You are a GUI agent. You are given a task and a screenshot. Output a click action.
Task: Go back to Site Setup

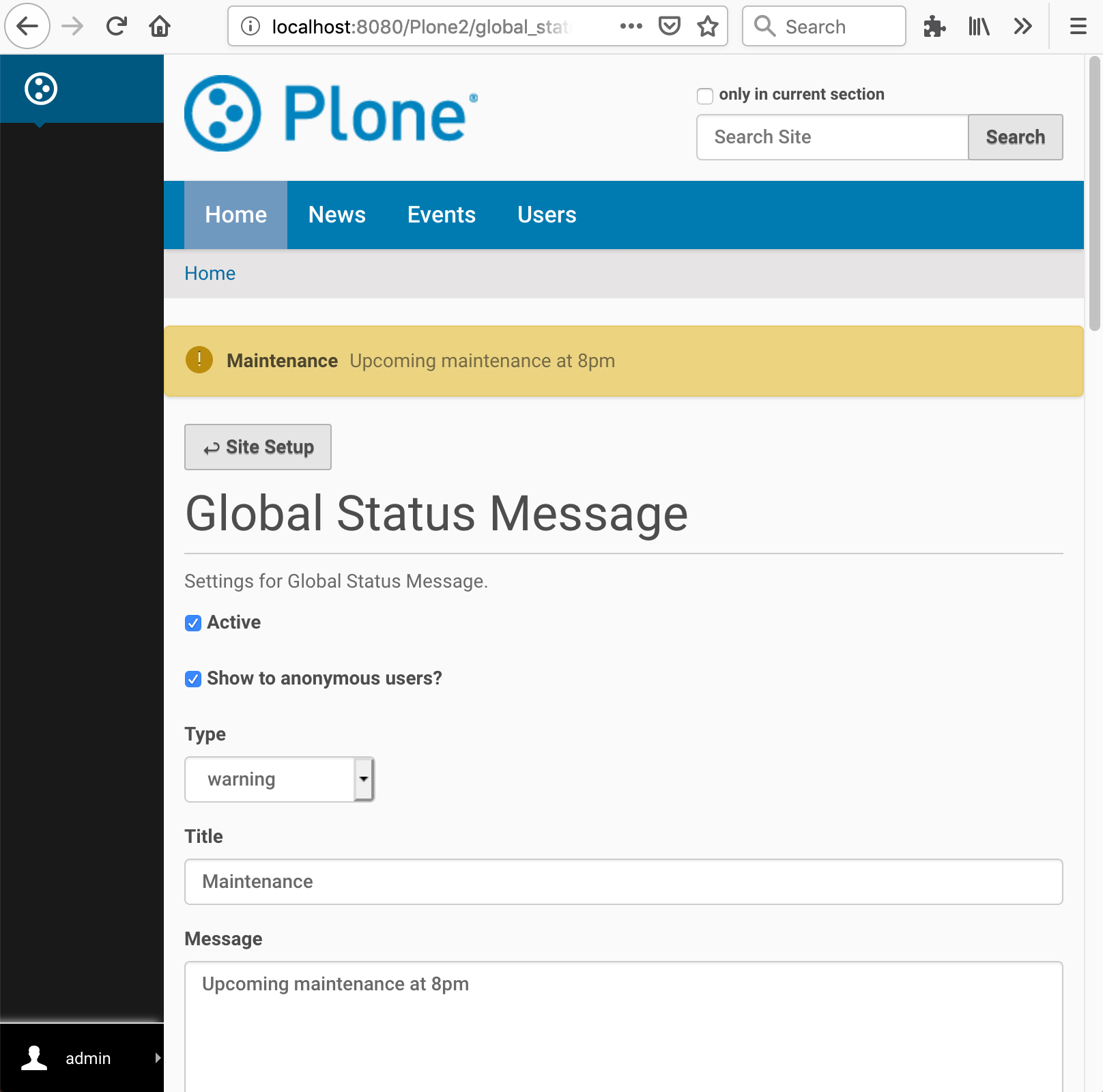[x=257, y=447]
